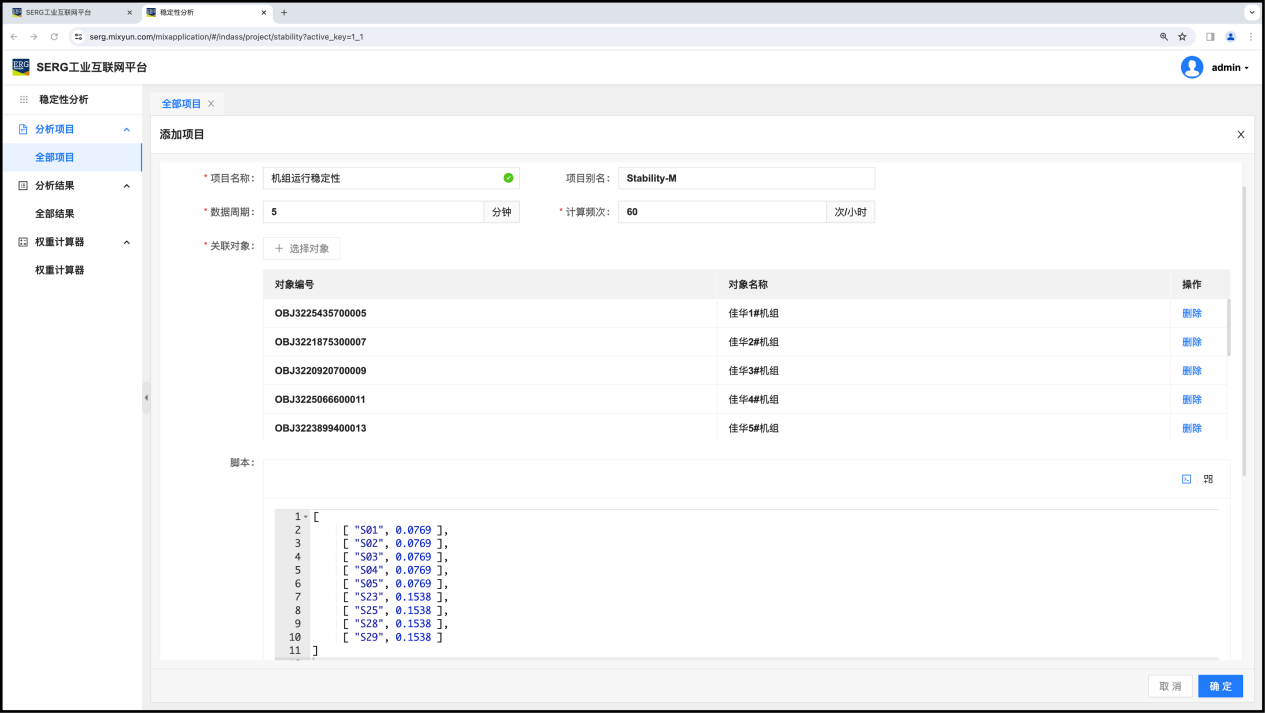Select 全部结果 in the sidebar

coord(55,214)
